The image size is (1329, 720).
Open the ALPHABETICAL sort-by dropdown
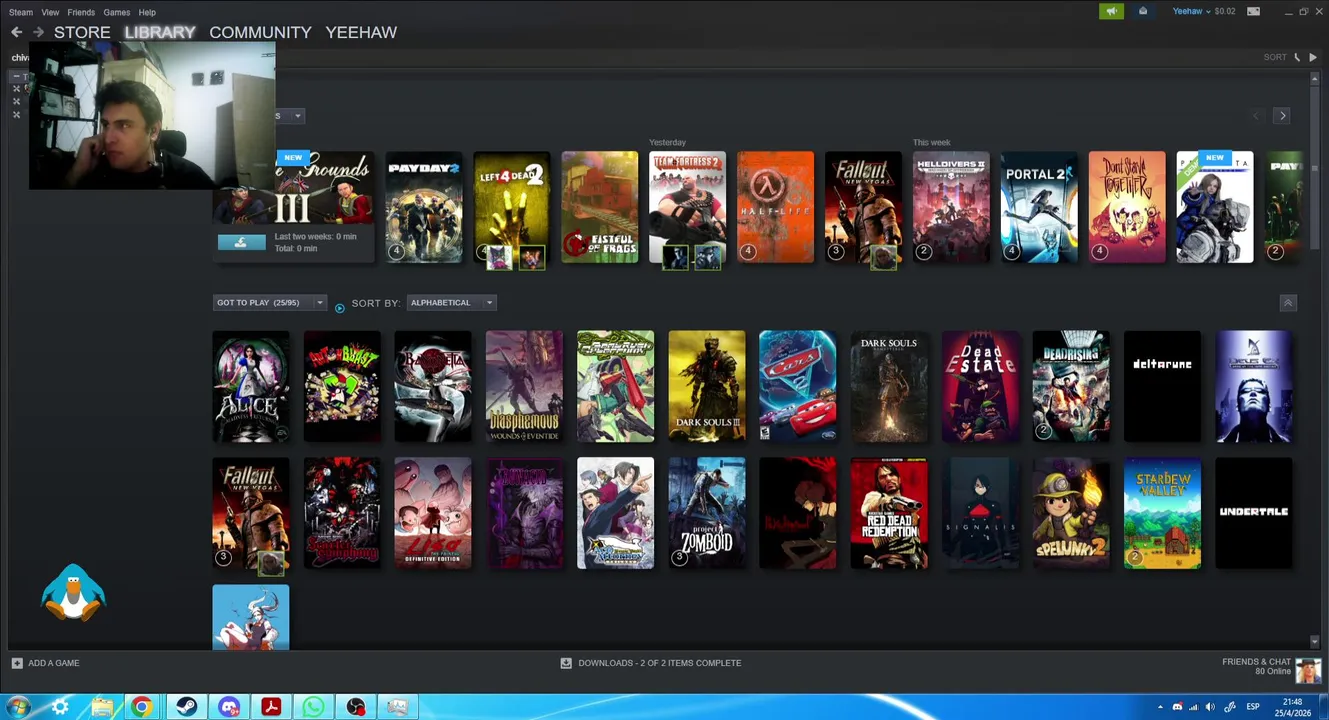point(451,302)
